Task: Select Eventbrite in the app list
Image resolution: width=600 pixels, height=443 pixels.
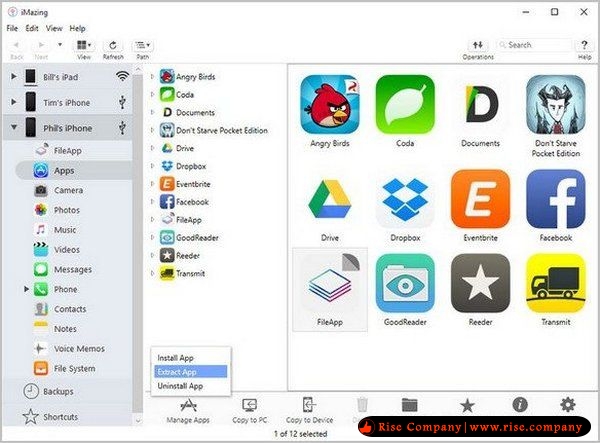Action: pos(193,184)
